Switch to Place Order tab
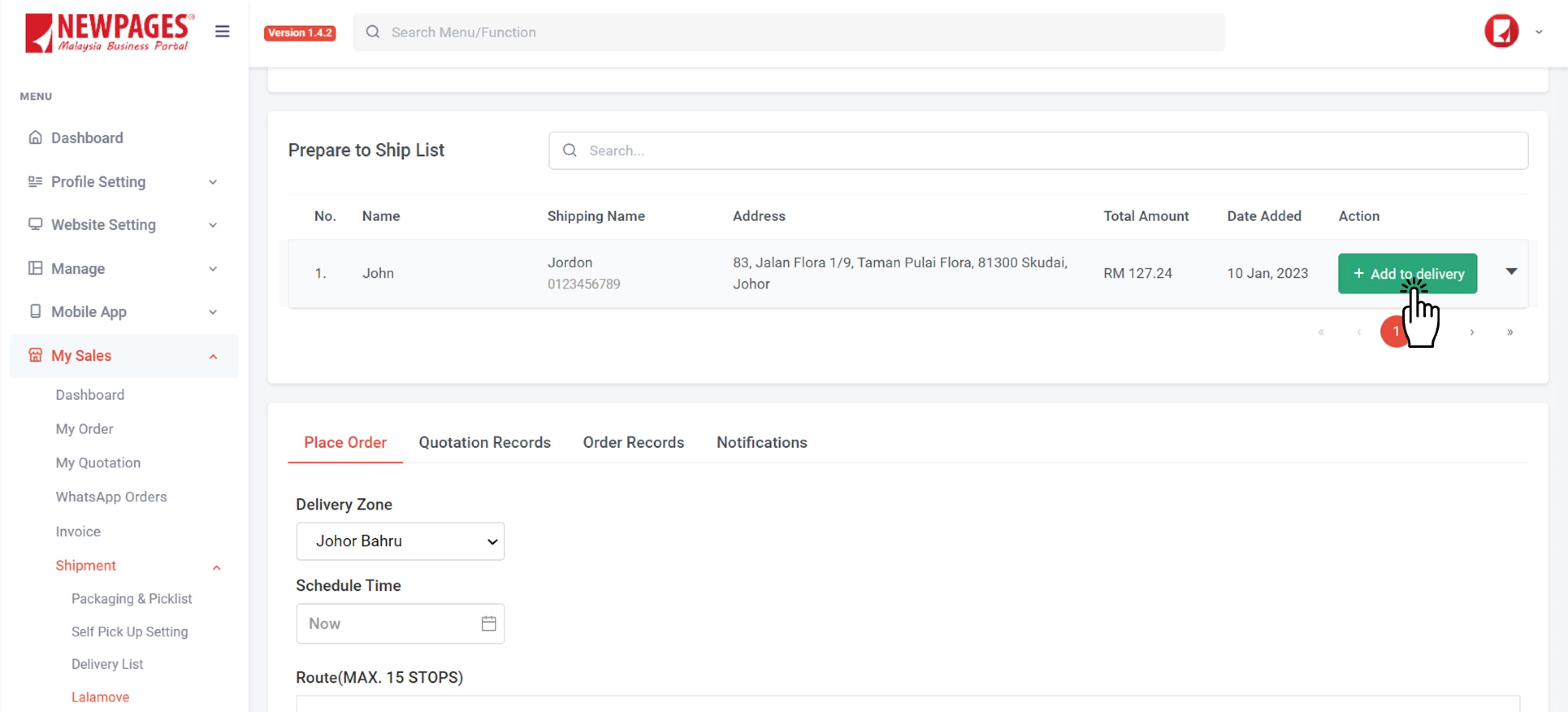The height and width of the screenshot is (712, 1568). (345, 442)
